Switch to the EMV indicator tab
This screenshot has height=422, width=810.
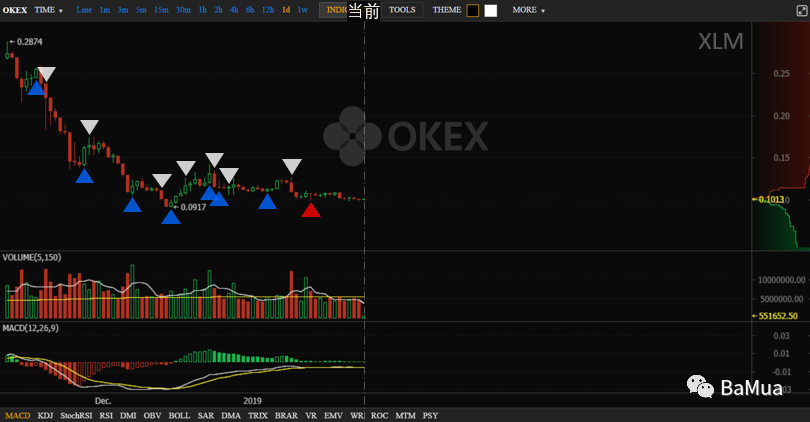pos(333,415)
